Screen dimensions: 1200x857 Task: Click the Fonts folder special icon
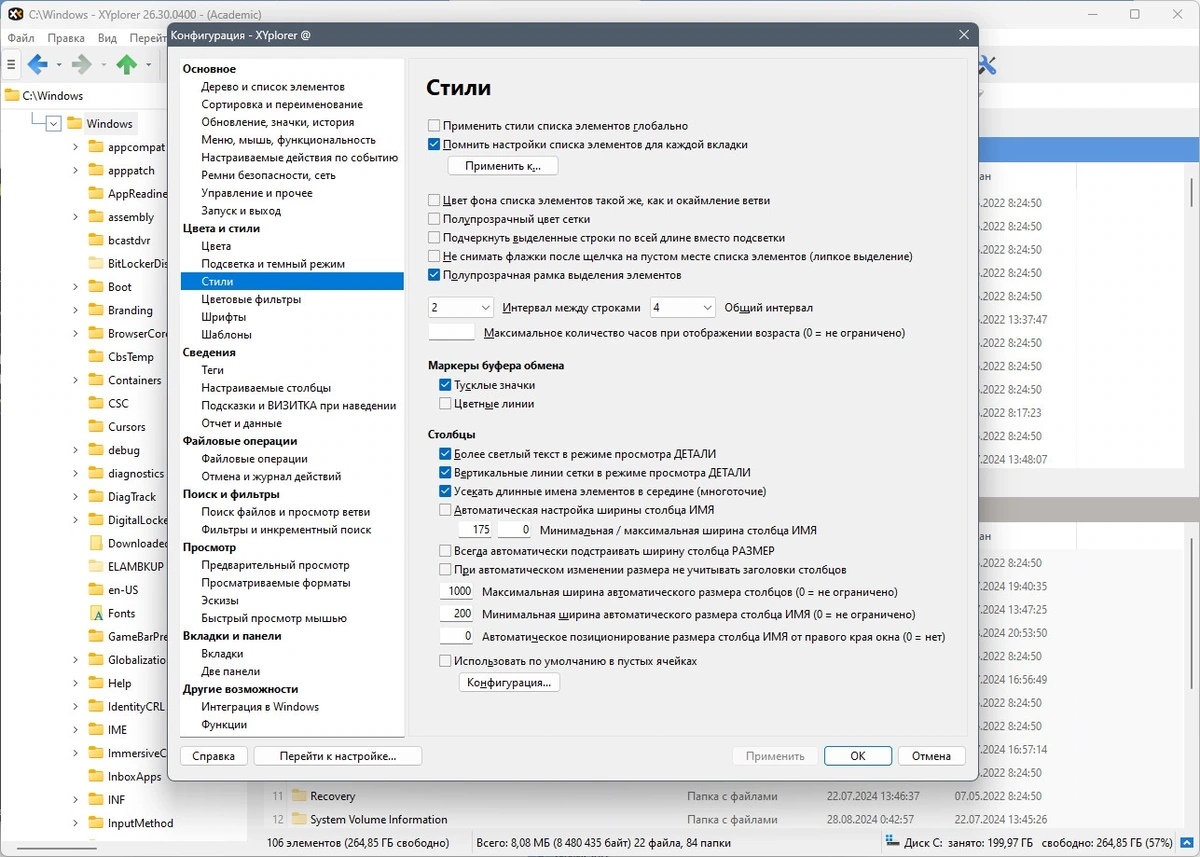click(96, 613)
